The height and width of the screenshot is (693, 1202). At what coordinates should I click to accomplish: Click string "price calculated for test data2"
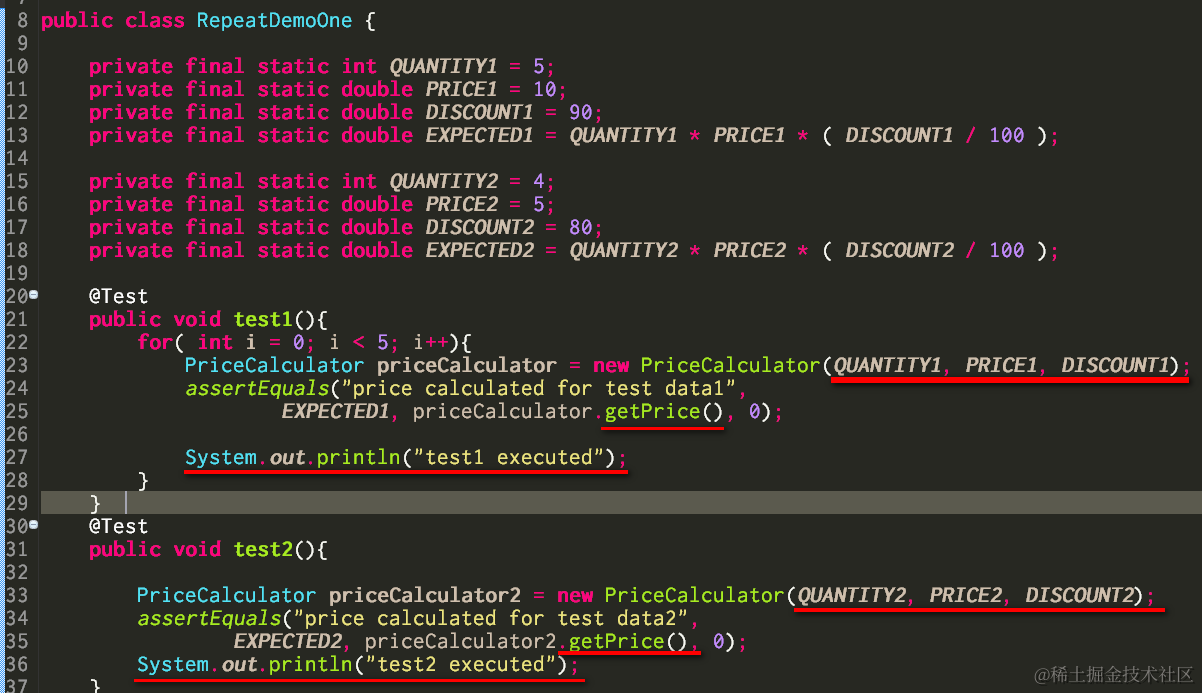pos(490,618)
